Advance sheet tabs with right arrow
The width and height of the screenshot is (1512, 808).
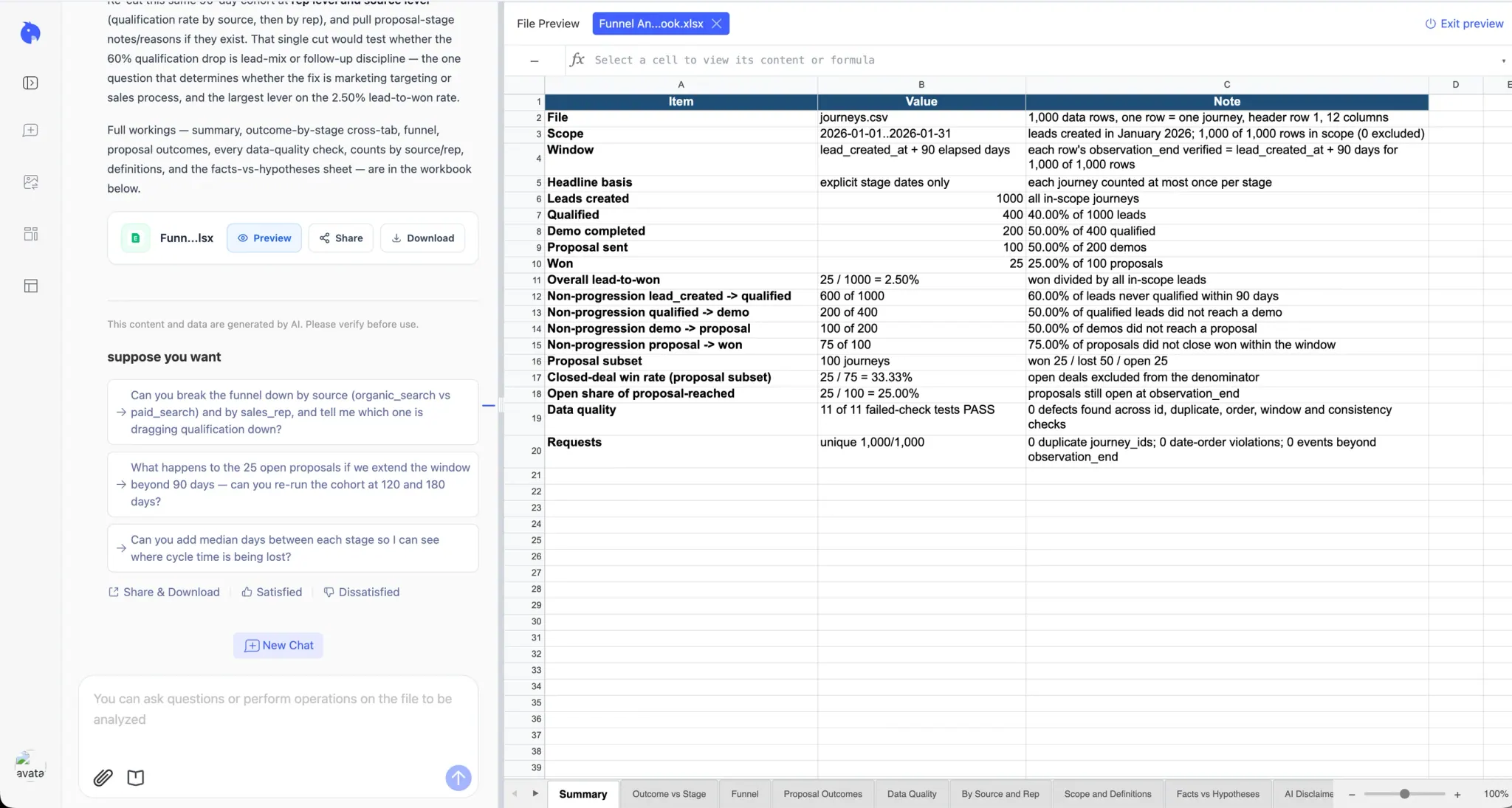(535, 793)
